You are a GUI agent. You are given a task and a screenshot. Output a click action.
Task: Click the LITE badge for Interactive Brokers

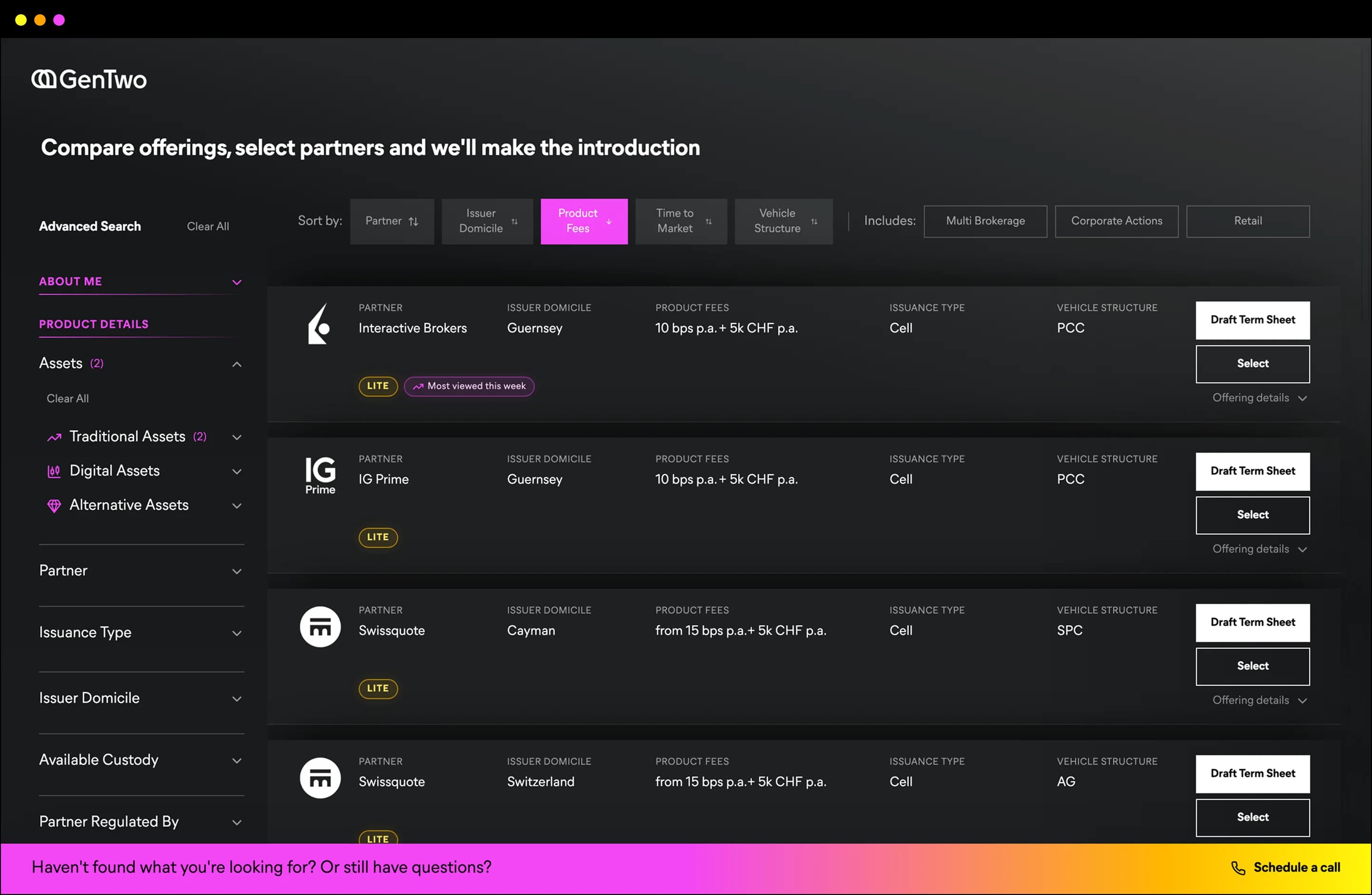(x=378, y=386)
